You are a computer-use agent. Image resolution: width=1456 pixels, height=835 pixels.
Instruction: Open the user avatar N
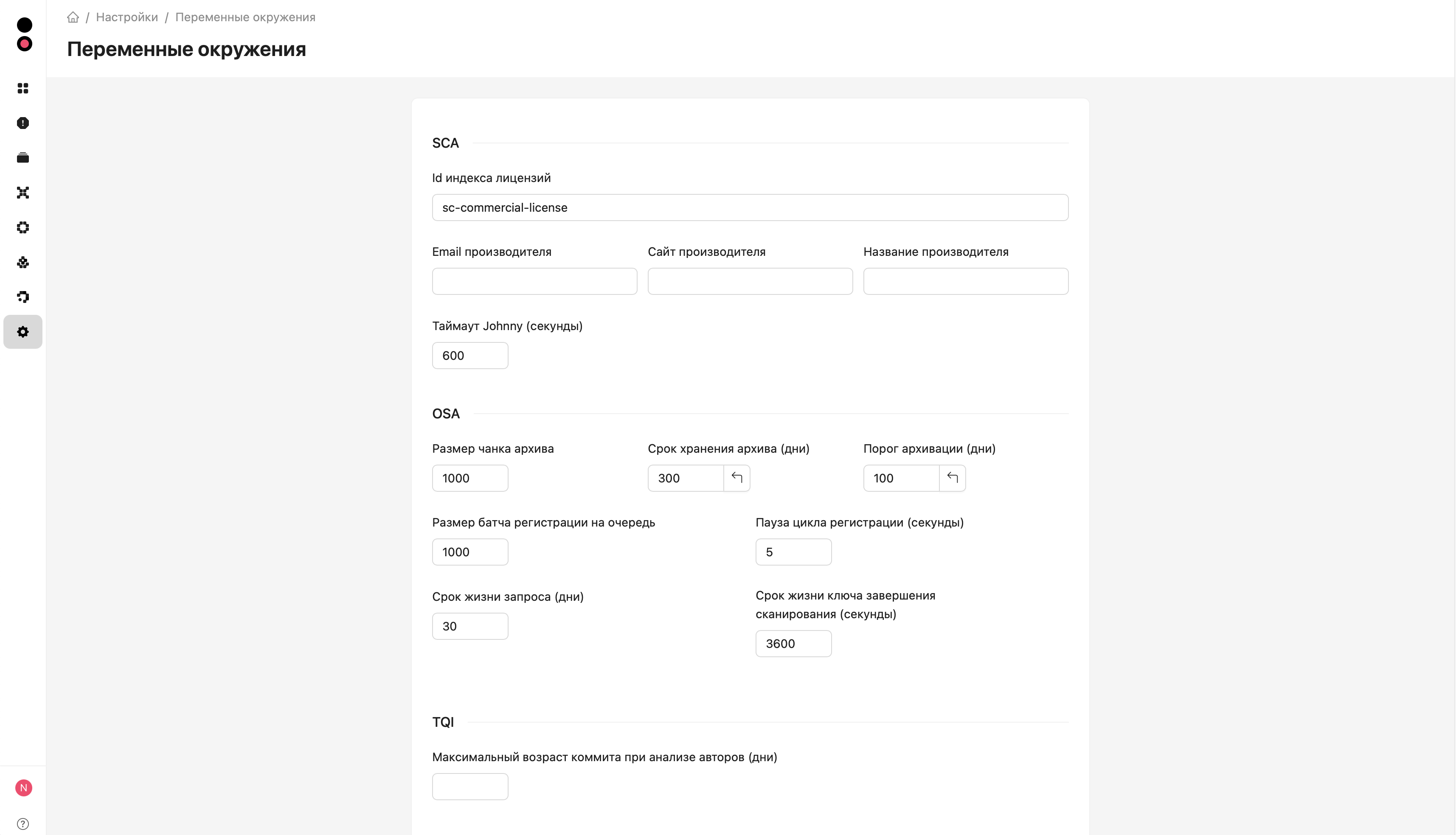click(23, 788)
